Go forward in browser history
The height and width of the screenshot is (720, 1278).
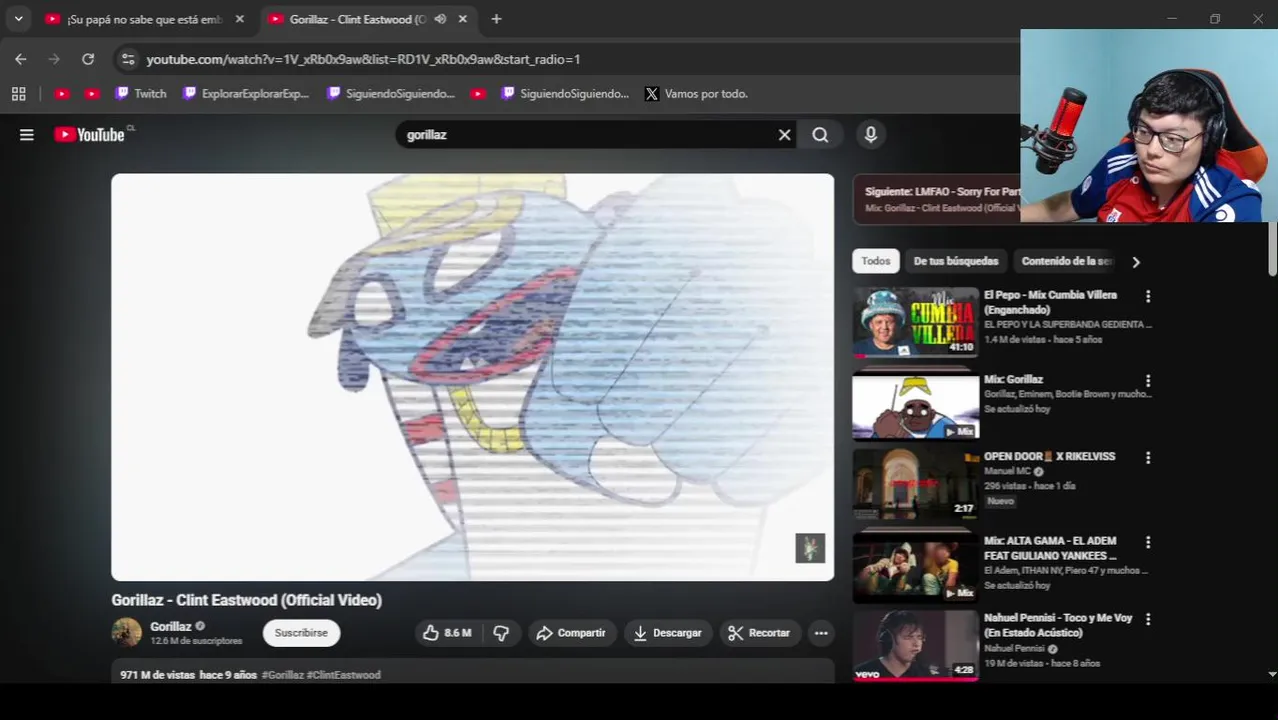click(x=54, y=59)
